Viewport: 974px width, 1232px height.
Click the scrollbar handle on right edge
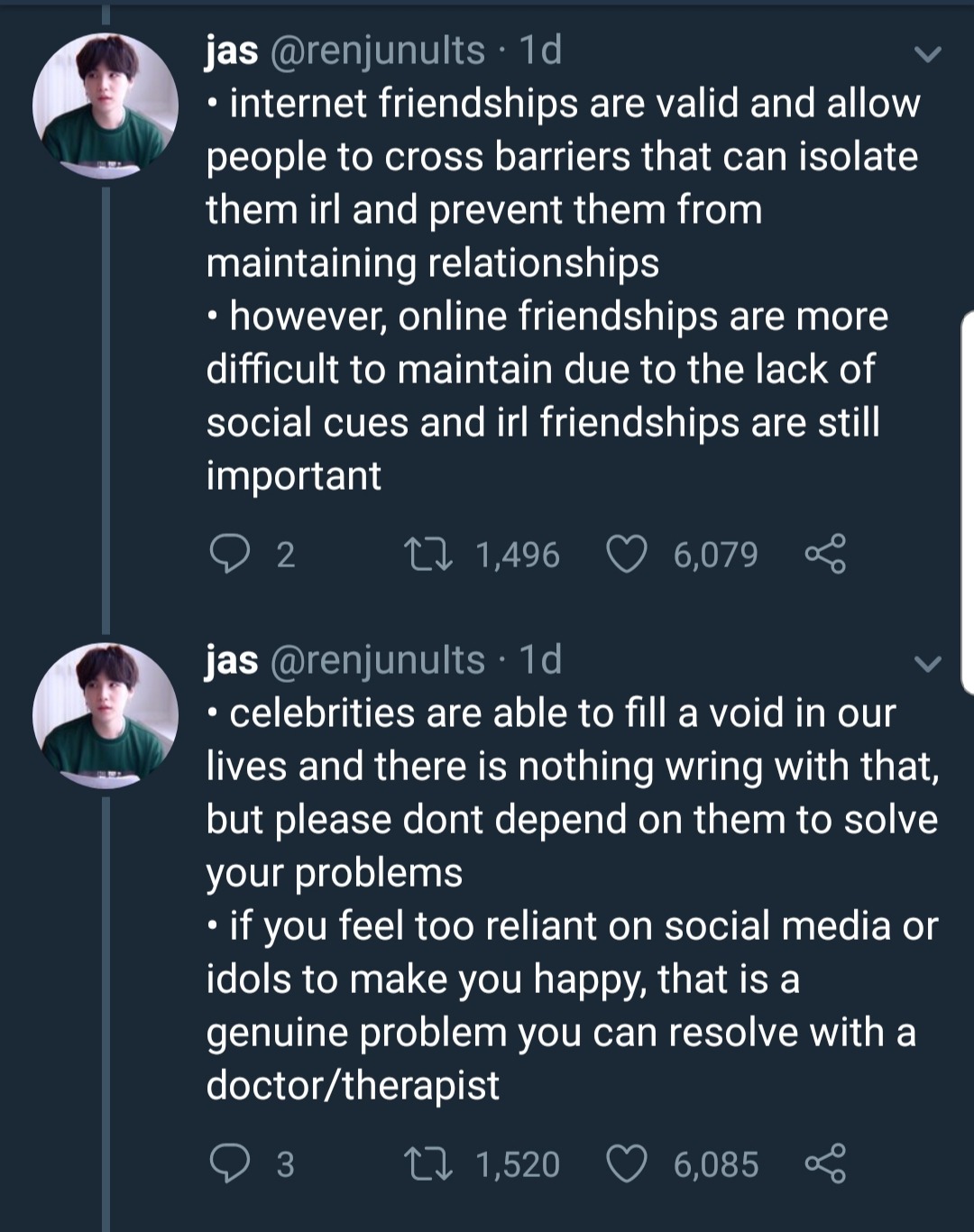point(968,501)
